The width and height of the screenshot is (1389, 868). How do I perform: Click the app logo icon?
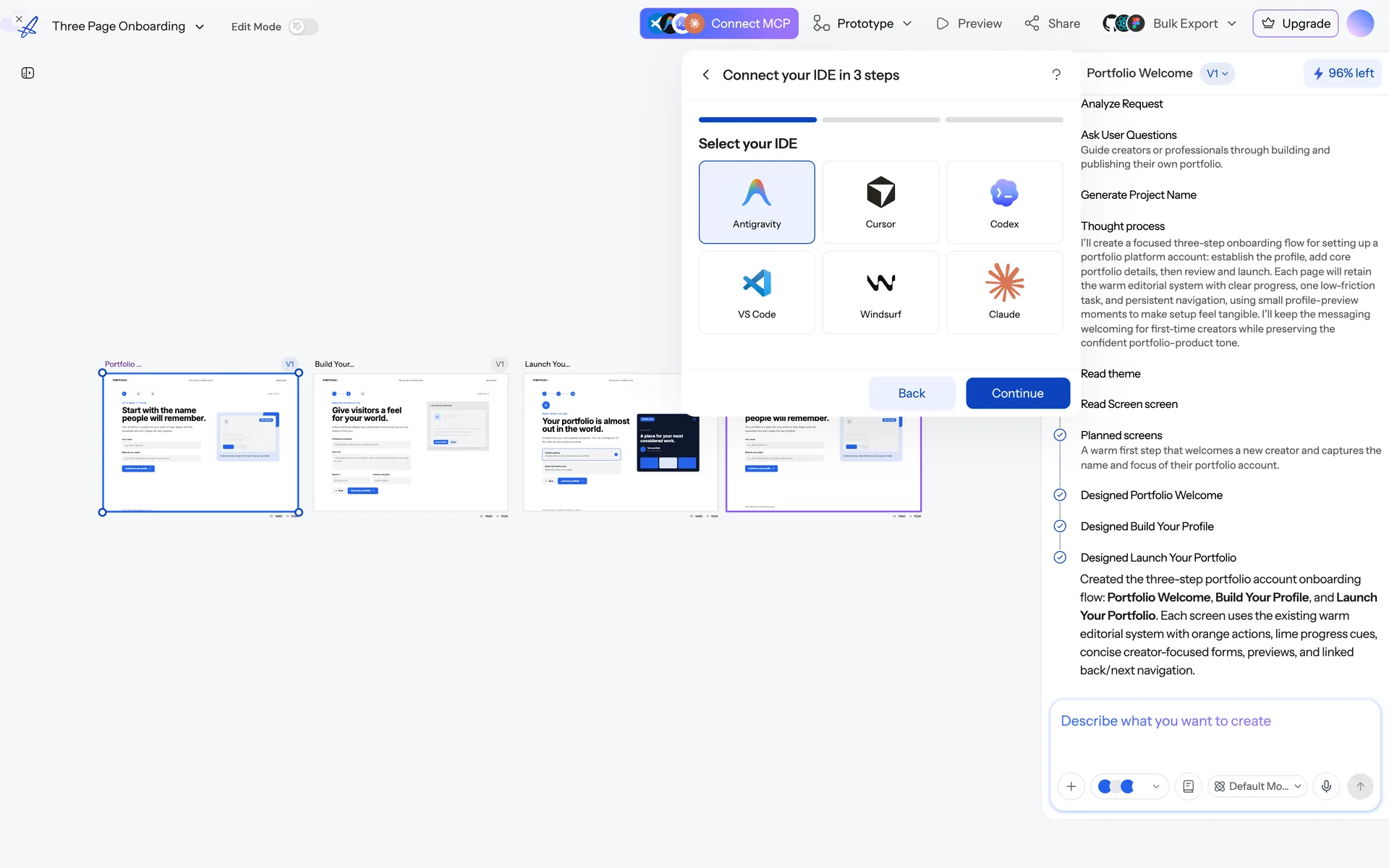28,26
